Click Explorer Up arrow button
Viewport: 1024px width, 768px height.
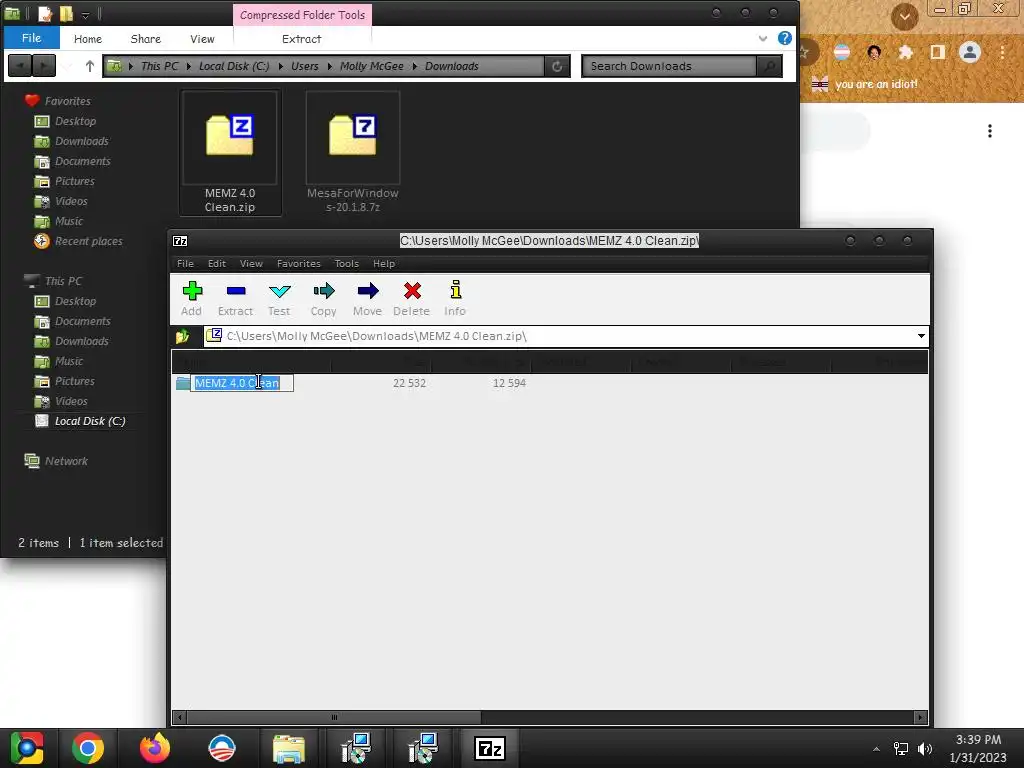click(x=89, y=66)
